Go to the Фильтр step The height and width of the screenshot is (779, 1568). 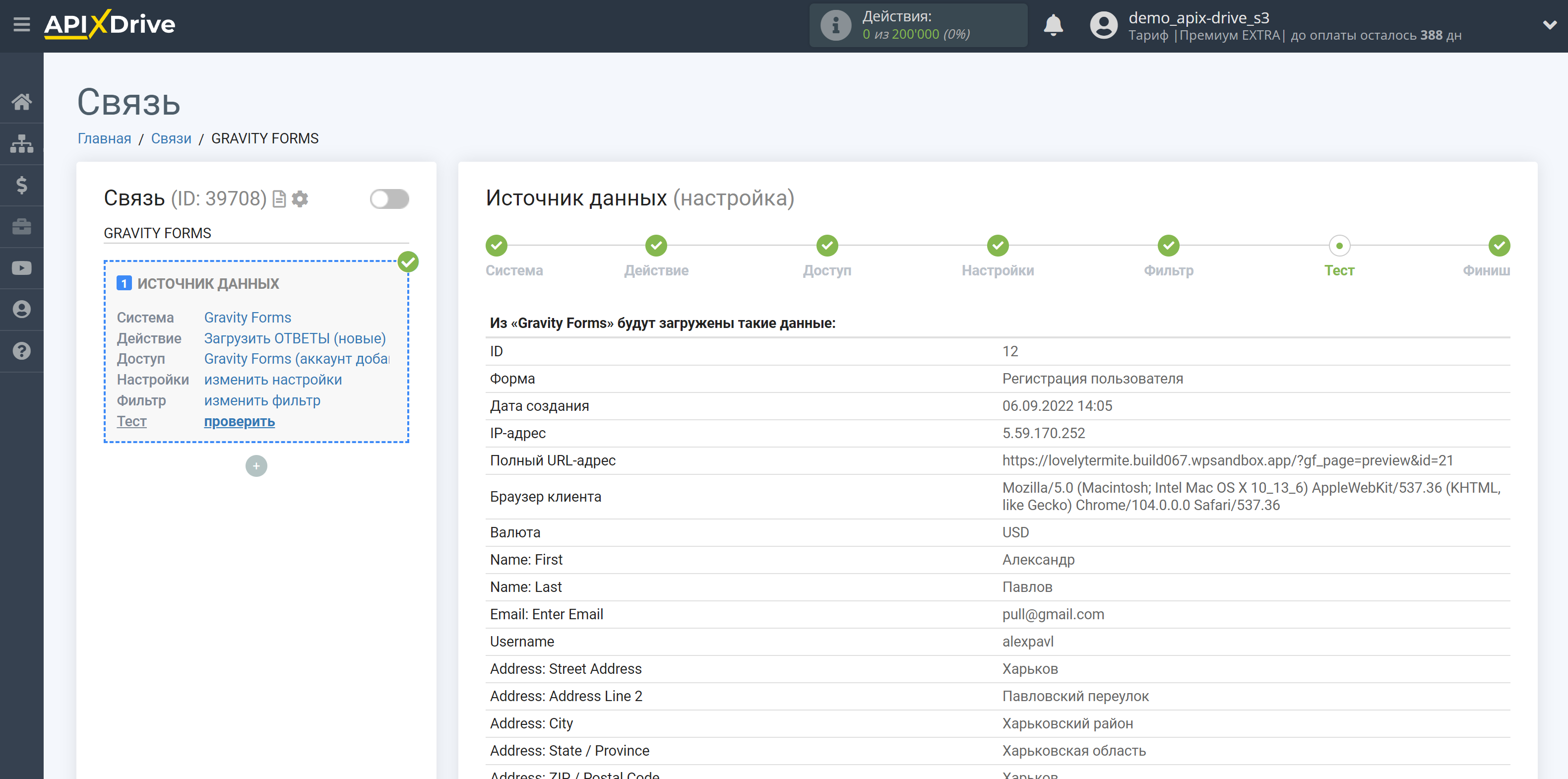click(x=1169, y=246)
